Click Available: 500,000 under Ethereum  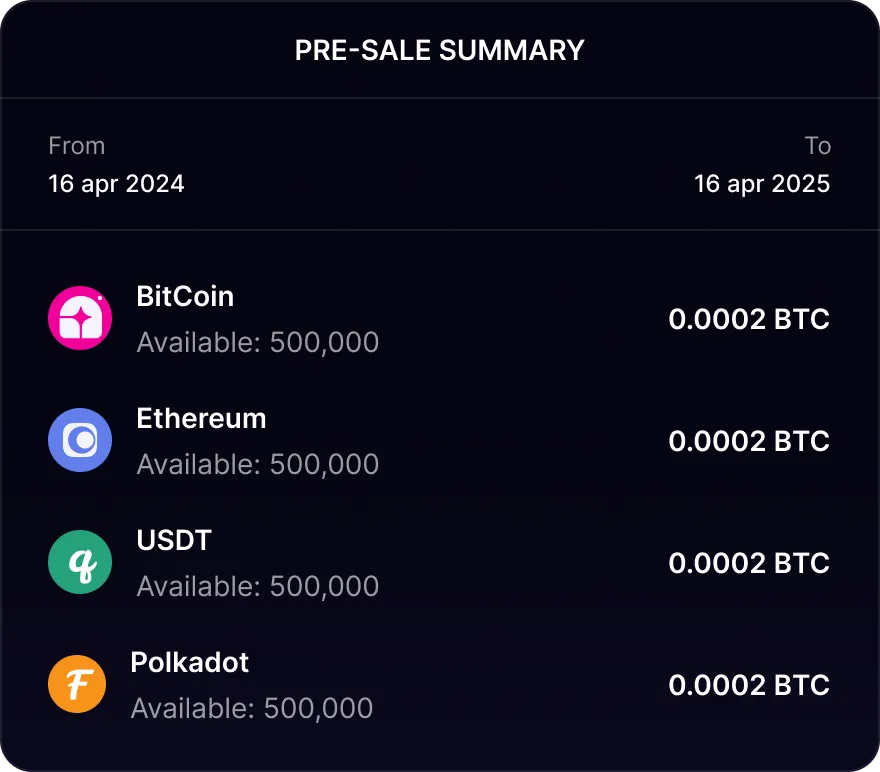click(x=257, y=464)
